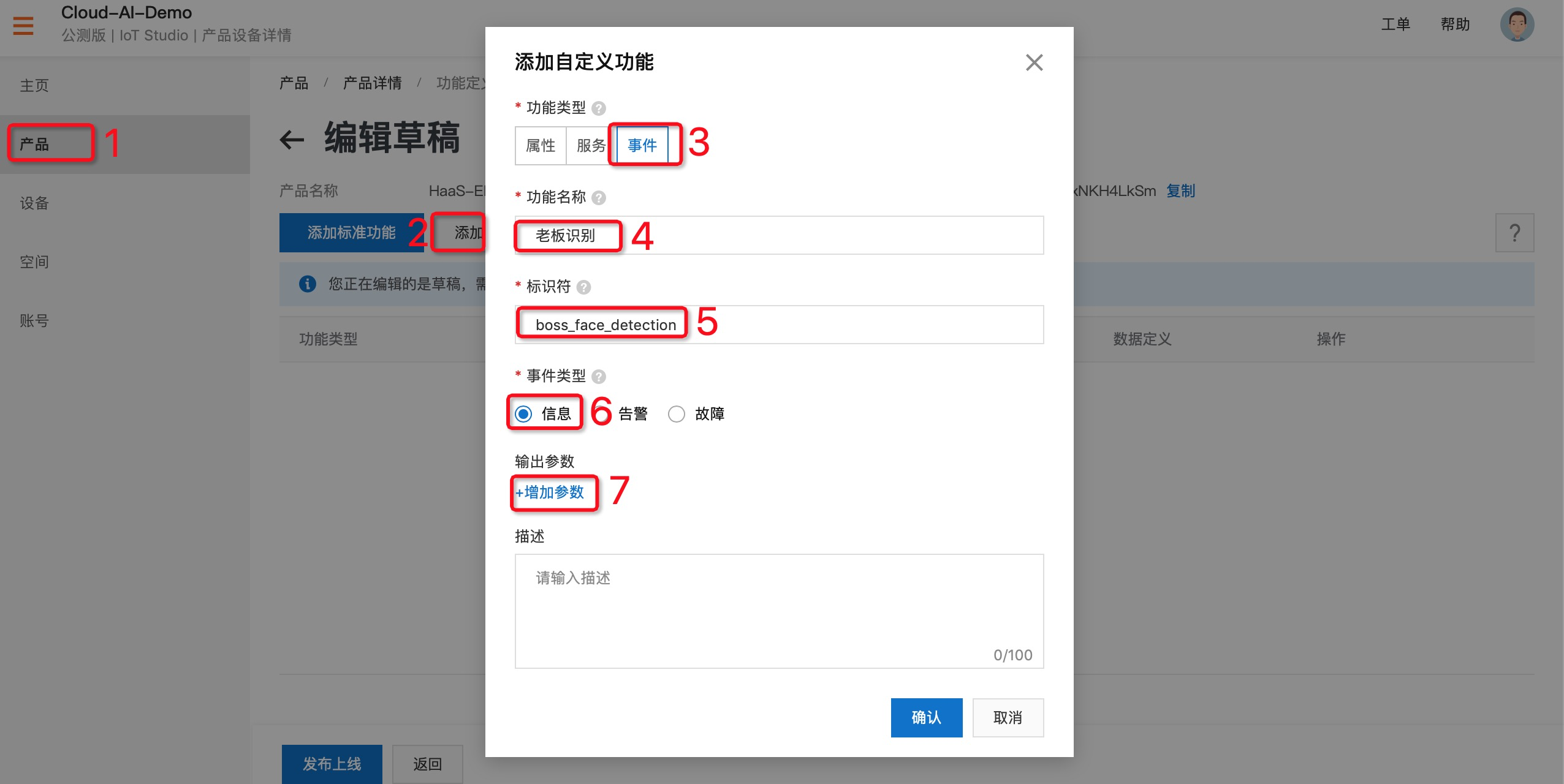This screenshot has height=784, width=1564.
Task: Open the orange hamburger menu icon
Action: click(x=23, y=26)
